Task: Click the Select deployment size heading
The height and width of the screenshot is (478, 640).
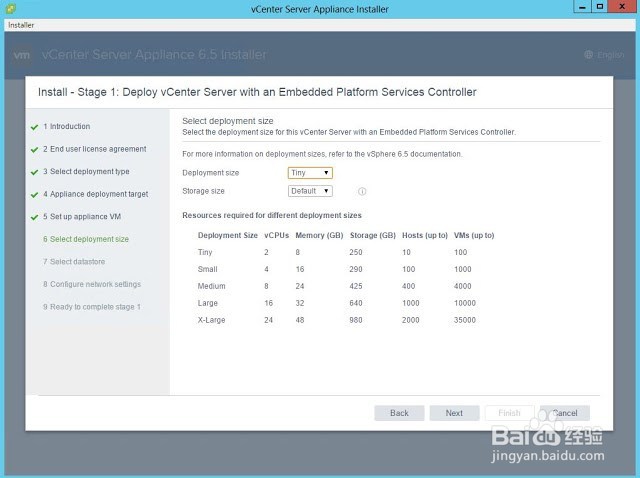Action: click(x=228, y=121)
